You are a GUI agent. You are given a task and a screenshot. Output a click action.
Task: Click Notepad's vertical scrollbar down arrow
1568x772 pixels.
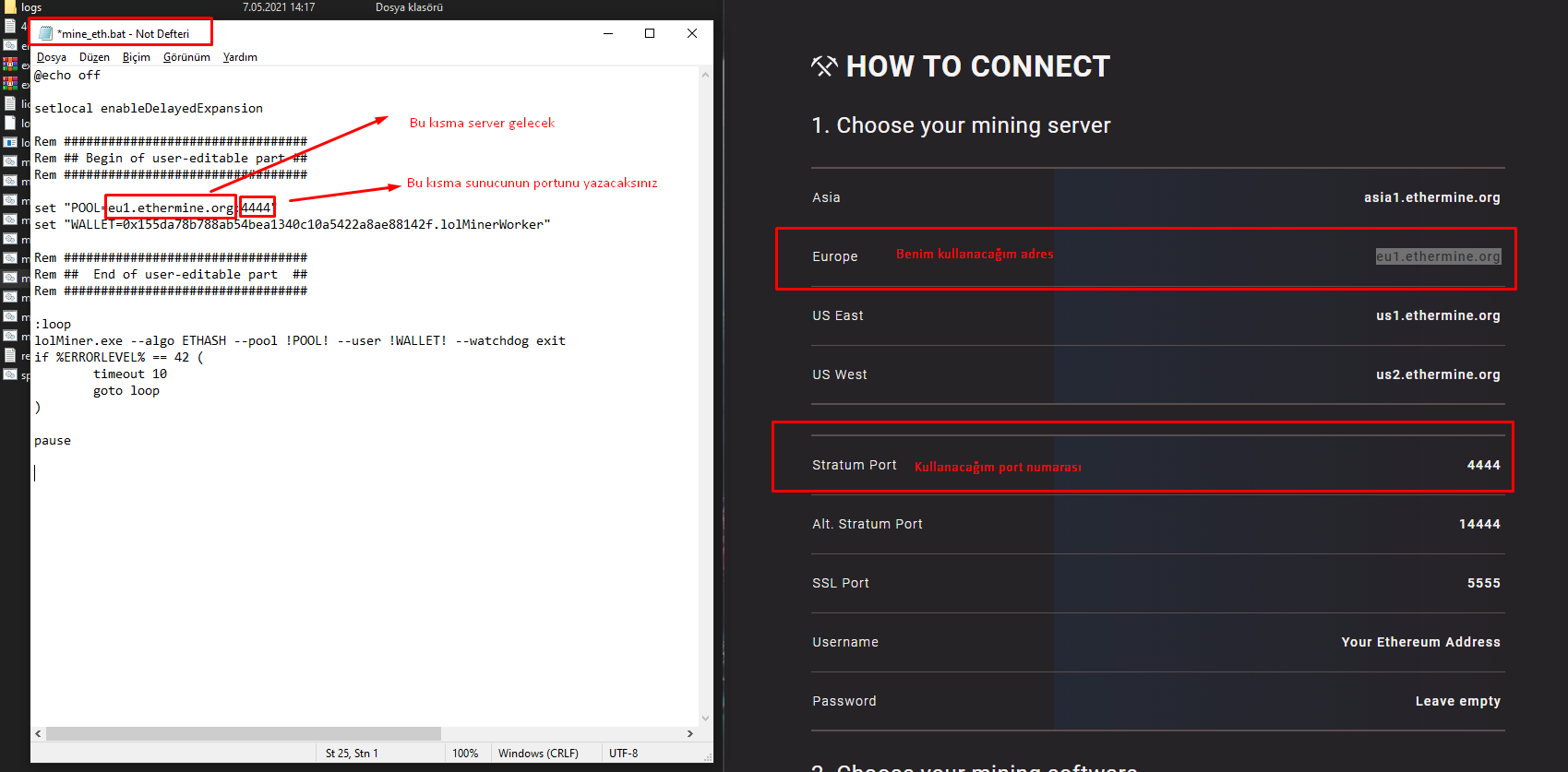(x=706, y=719)
